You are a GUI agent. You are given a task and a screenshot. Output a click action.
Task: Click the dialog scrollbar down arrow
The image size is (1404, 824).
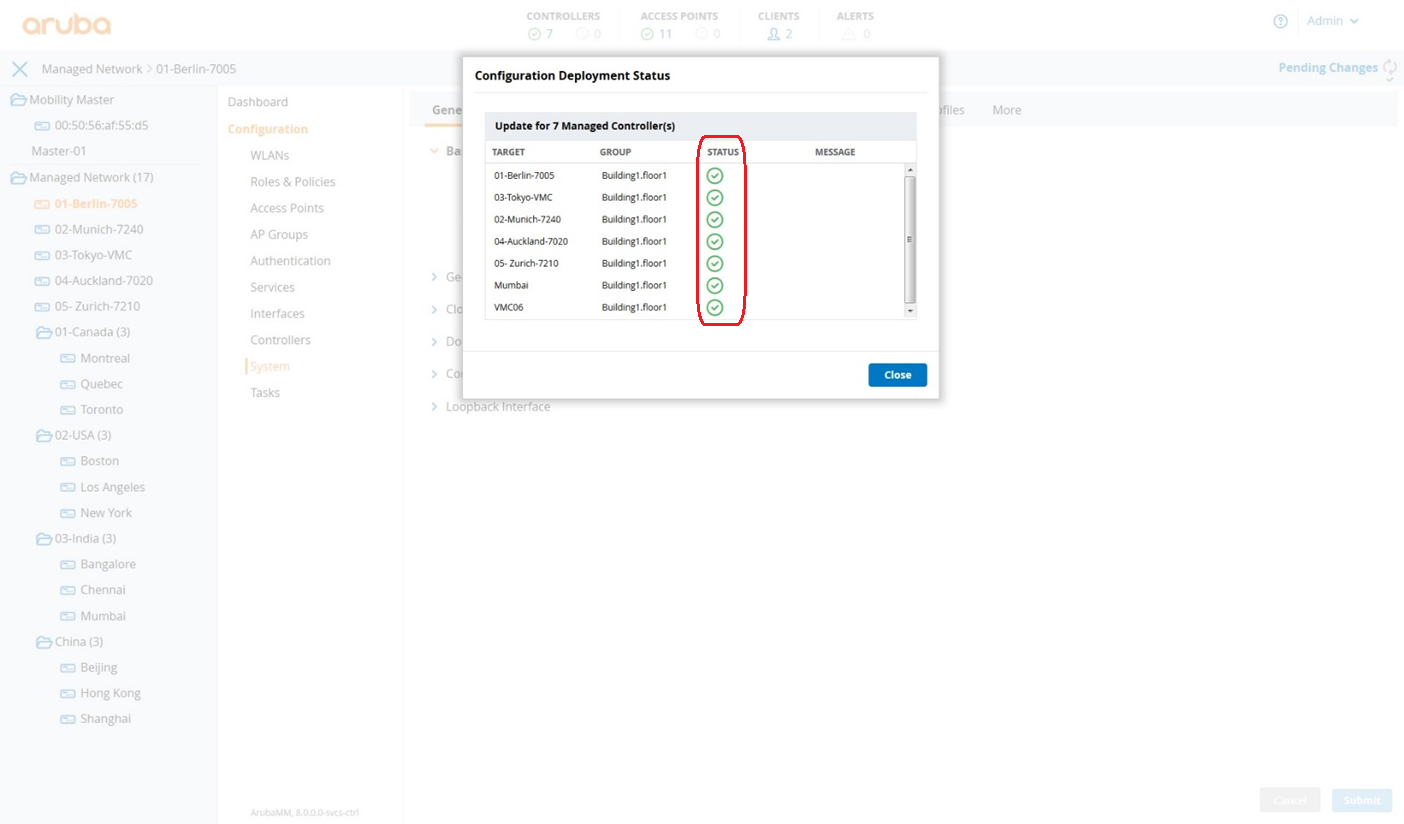[910, 311]
